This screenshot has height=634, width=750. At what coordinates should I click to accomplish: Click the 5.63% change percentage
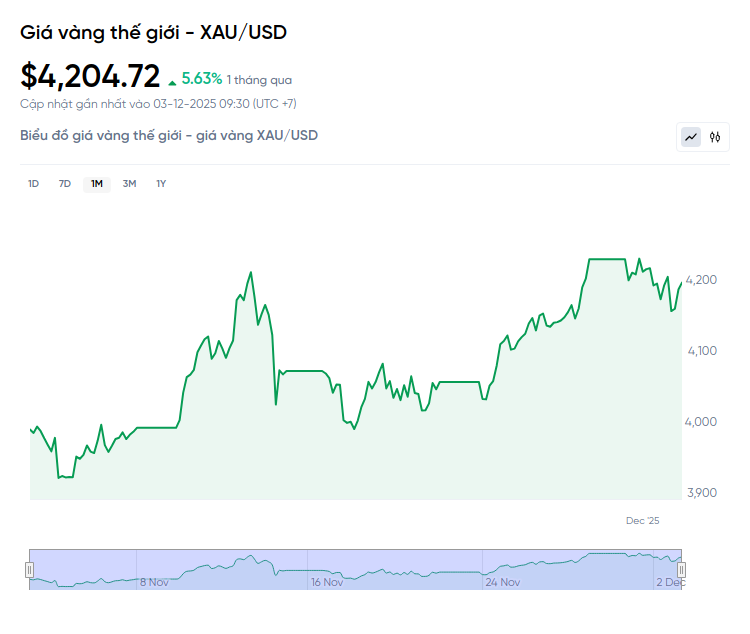click(201, 79)
